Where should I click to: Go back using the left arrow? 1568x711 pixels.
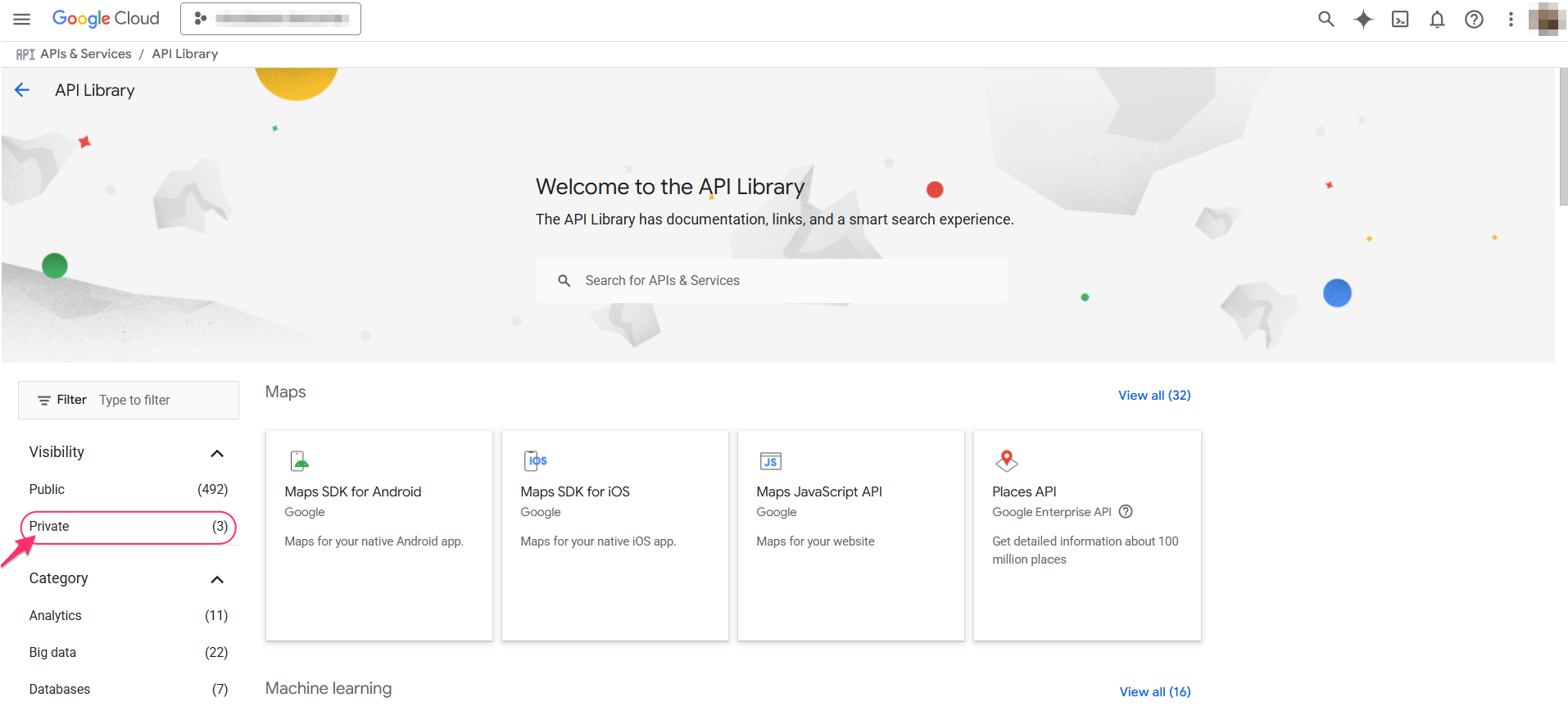point(22,90)
